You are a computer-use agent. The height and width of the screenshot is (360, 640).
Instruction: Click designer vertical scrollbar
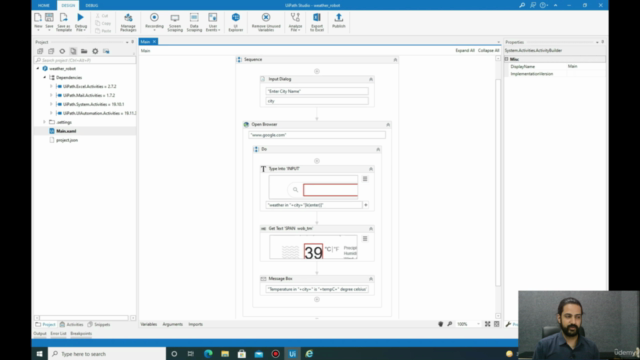tap(498, 183)
